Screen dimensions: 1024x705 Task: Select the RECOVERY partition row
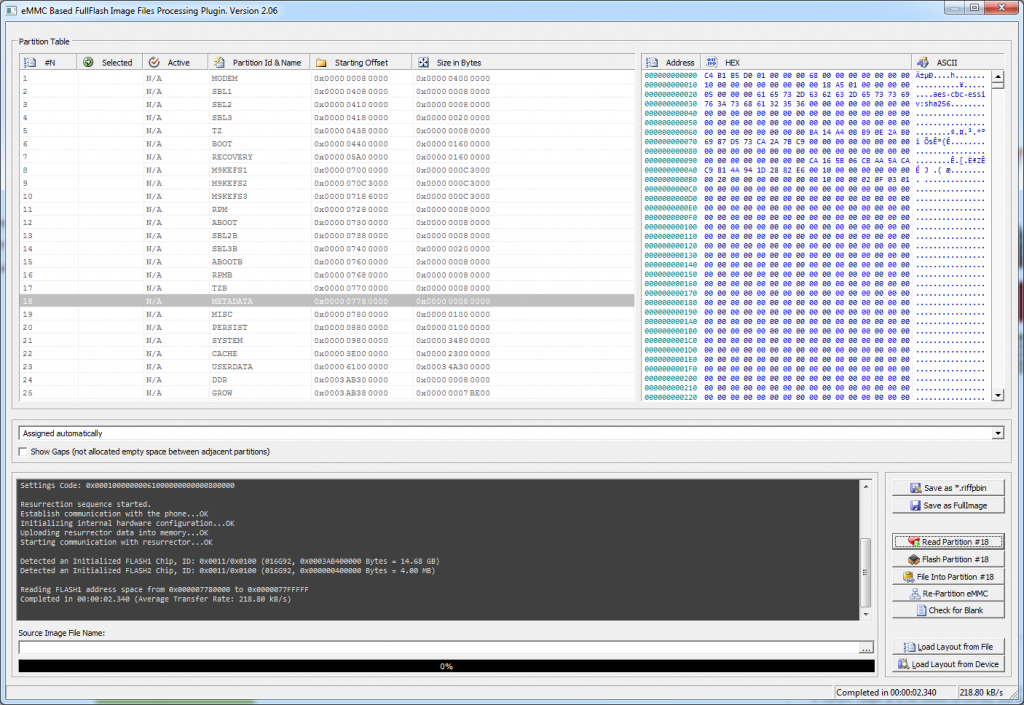[327, 157]
